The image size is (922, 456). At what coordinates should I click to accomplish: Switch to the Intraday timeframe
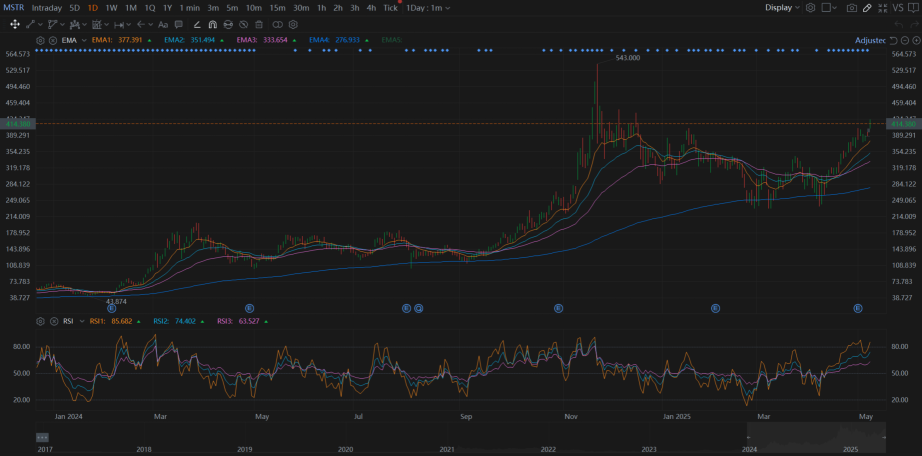[x=46, y=8]
